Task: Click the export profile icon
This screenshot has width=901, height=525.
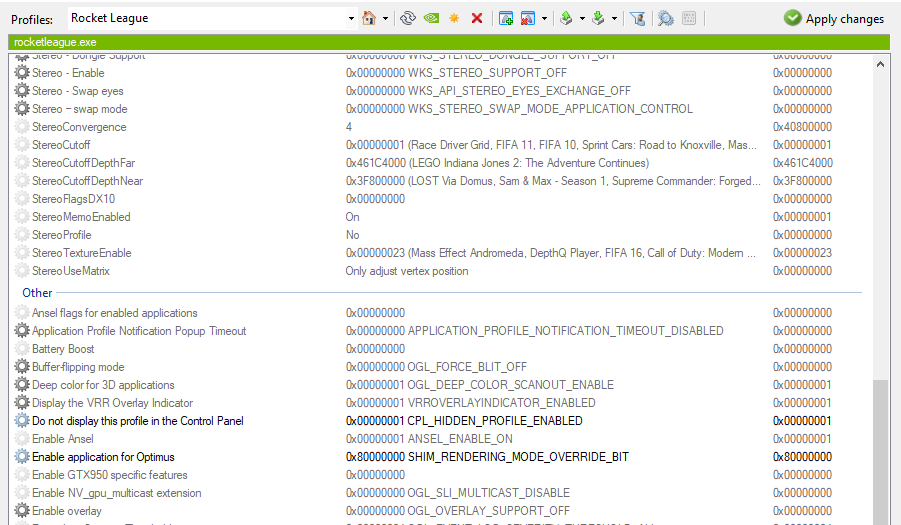Action: [x=566, y=18]
